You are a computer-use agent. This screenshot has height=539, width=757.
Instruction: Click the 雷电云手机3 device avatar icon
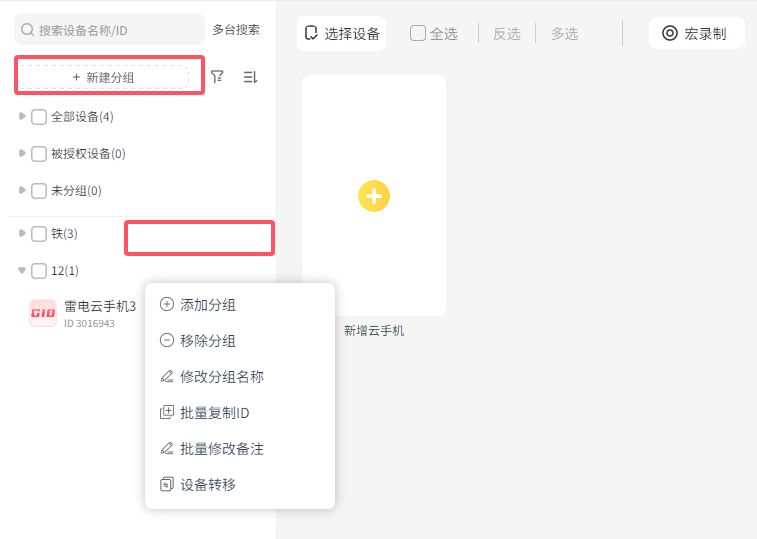click(x=43, y=313)
